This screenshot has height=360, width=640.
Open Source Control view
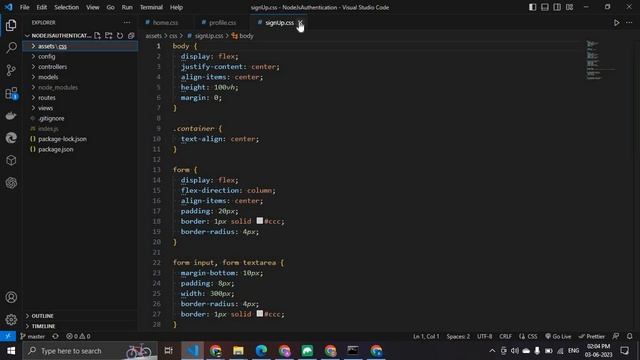pyautogui.click(x=11, y=70)
